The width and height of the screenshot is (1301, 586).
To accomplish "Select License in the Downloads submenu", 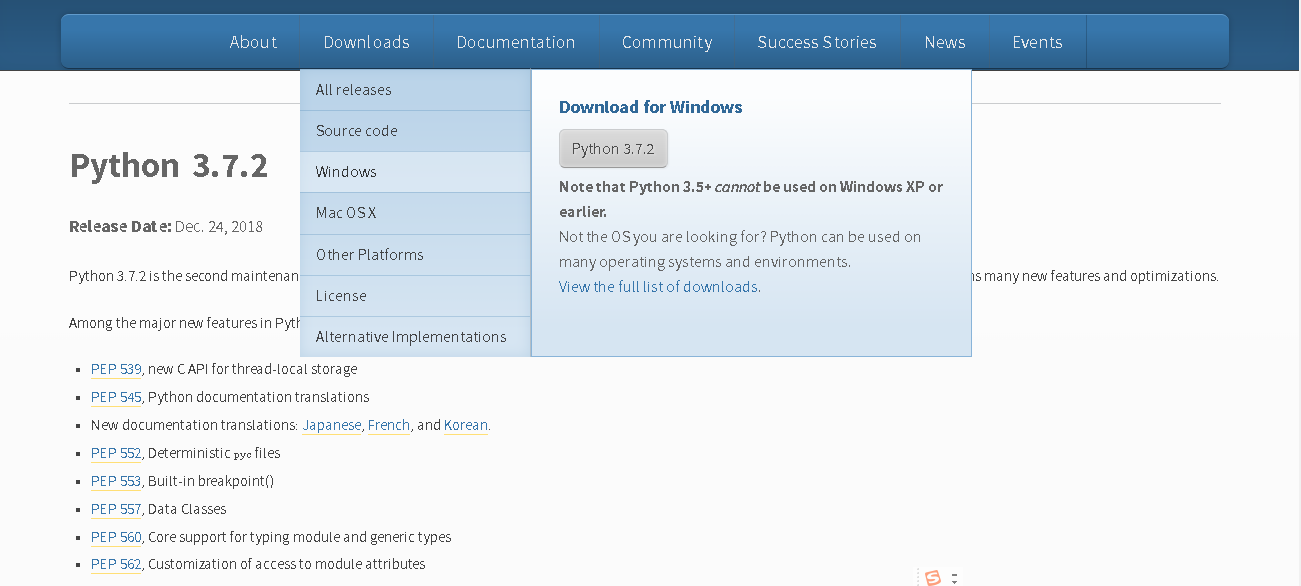I will tap(341, 296).
